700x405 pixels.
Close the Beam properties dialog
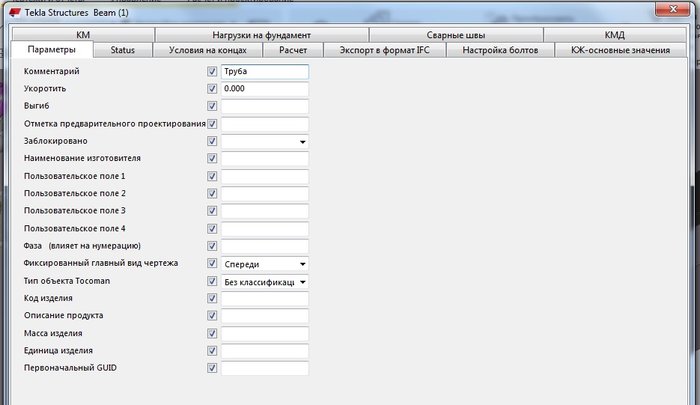click(673, 9)
